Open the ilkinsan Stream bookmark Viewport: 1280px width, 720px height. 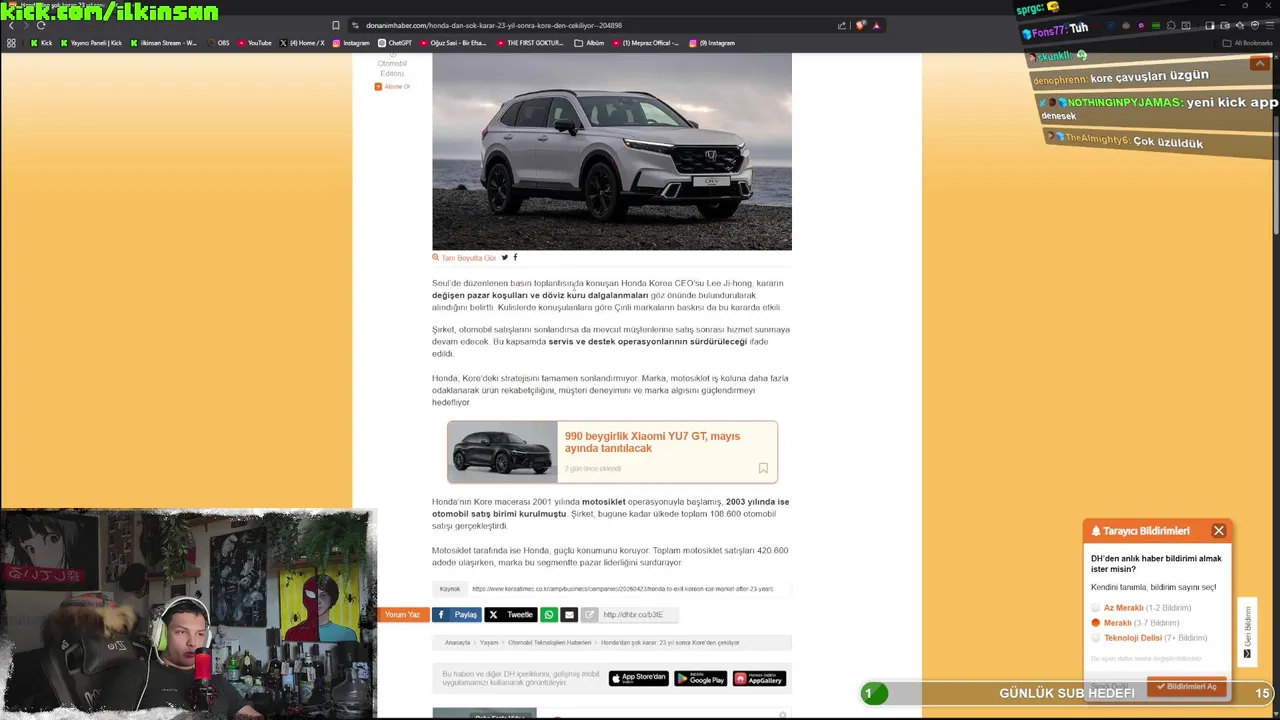point(164,43)
